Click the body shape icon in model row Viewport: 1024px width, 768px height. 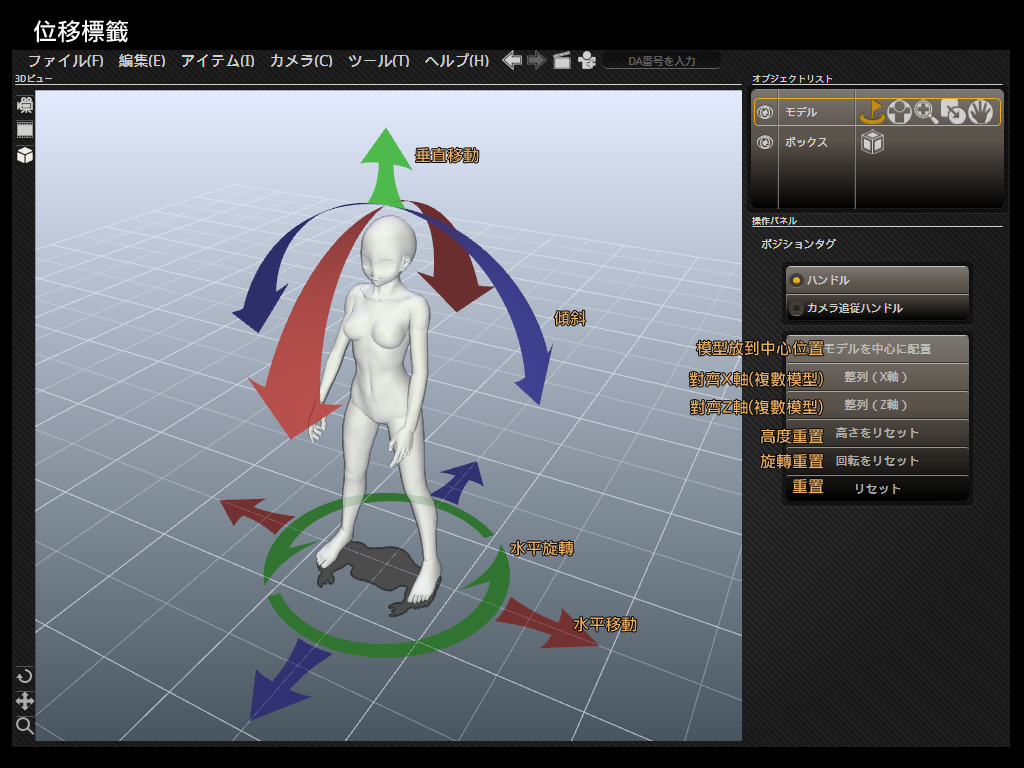click(x=899, y=112)
